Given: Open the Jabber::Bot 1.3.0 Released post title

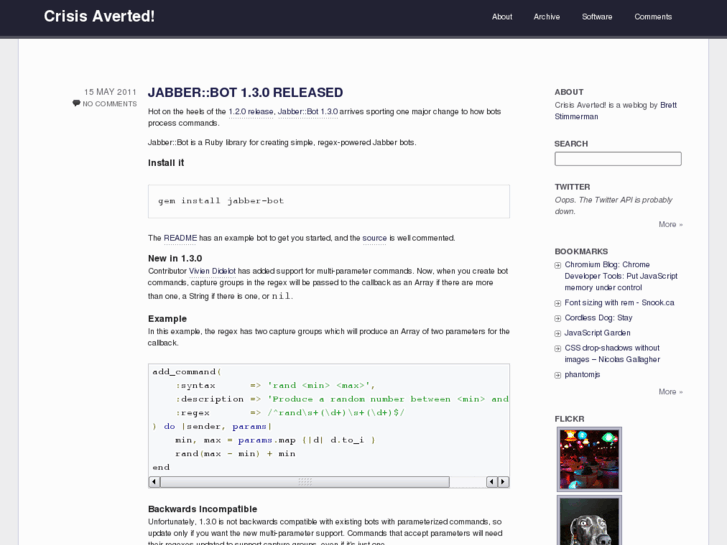Looking at the screenshot, I should (x=245, y=92).
